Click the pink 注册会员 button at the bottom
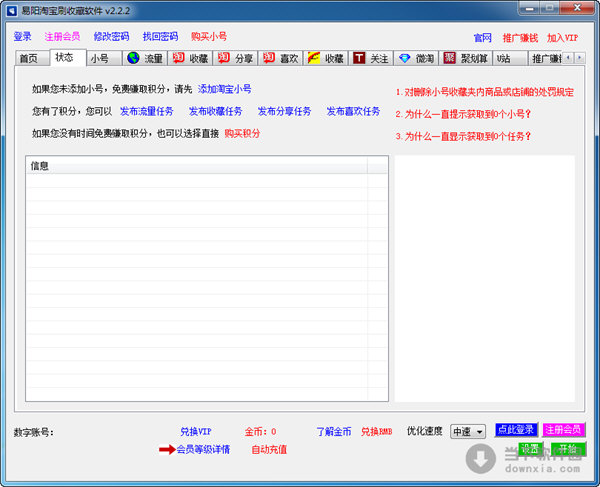 pyautogui.click(x=564, y=430)
